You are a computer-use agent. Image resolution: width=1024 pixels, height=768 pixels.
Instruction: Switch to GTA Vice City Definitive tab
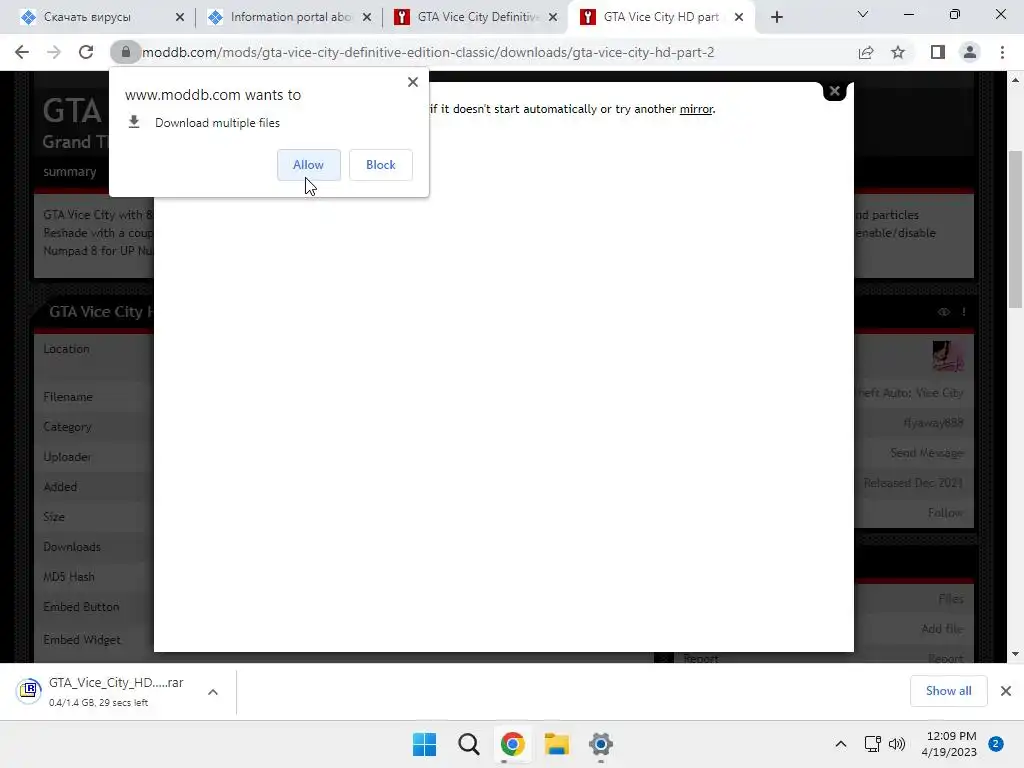click(477, 17)
